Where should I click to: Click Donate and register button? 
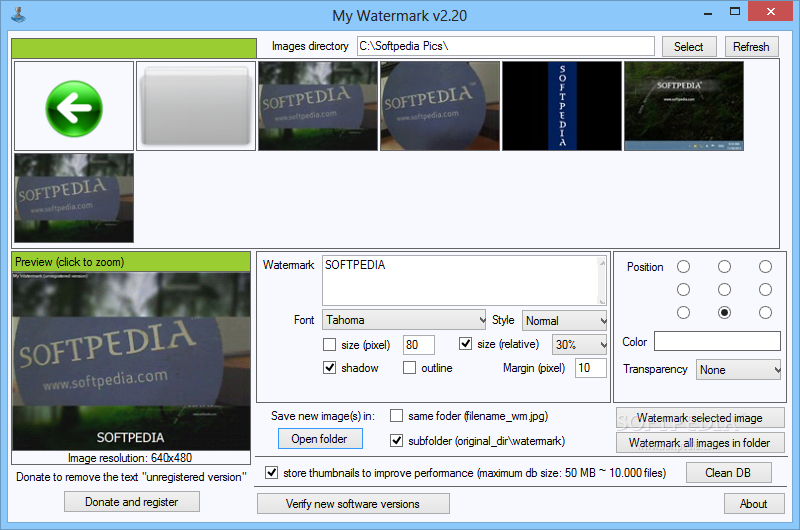pos(132,502)
